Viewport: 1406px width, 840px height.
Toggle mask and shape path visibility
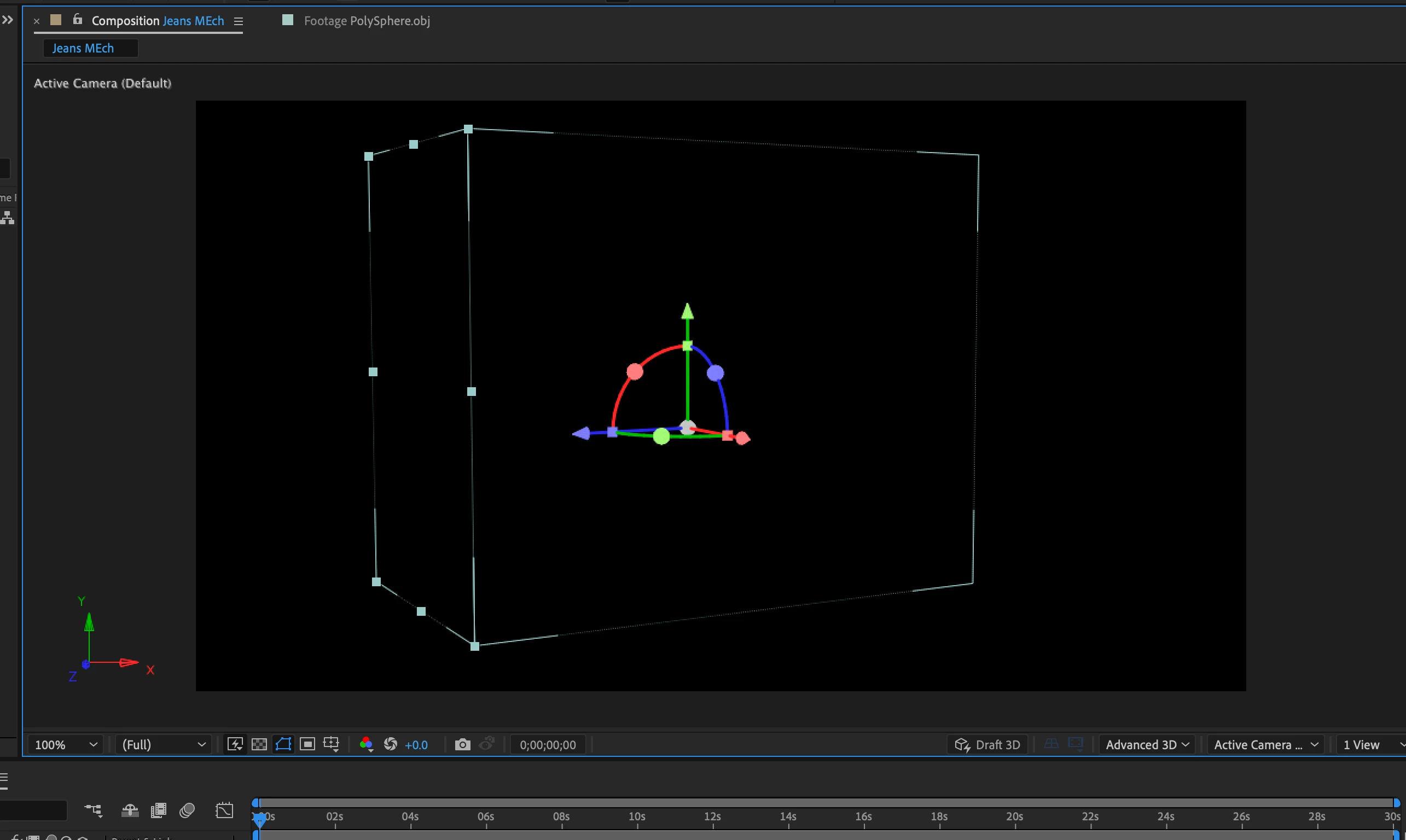(283, 744)
